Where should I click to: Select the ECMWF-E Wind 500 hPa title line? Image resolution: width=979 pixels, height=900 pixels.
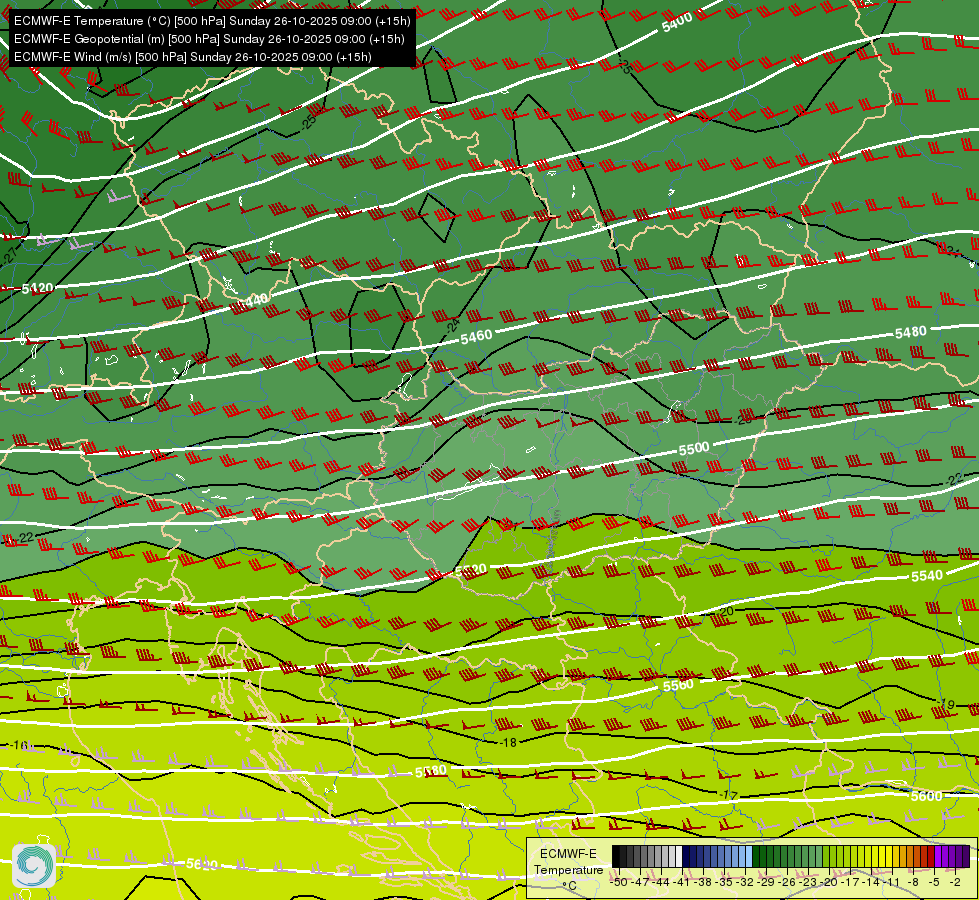click(193, 57)
